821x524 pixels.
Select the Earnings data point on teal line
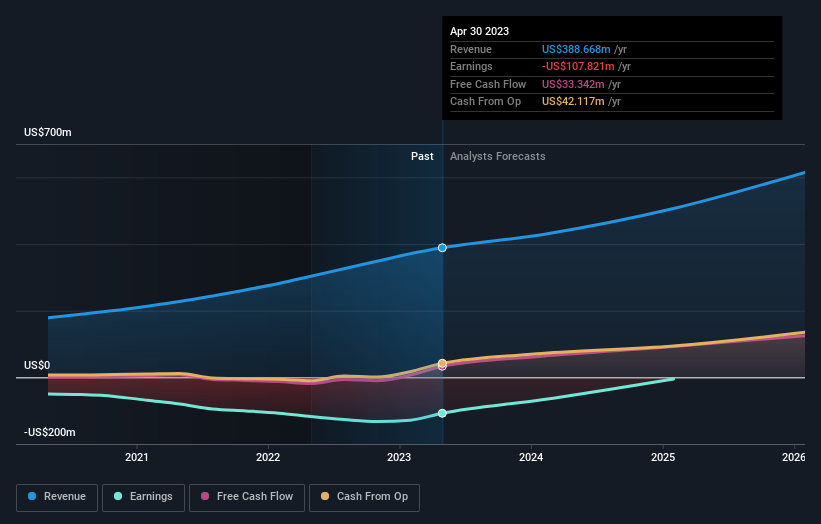442,413
